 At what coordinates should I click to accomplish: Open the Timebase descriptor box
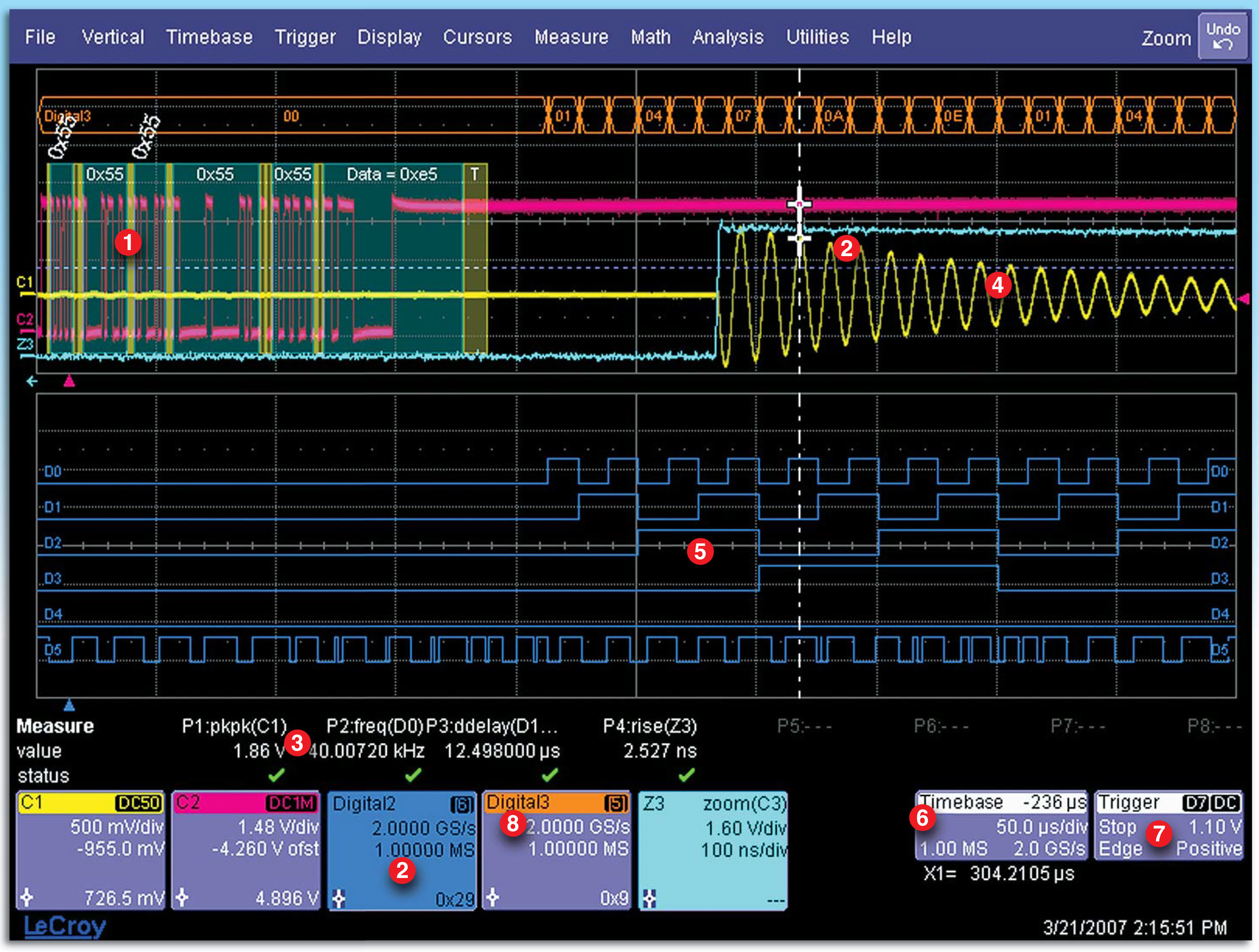pos(1001,825)
